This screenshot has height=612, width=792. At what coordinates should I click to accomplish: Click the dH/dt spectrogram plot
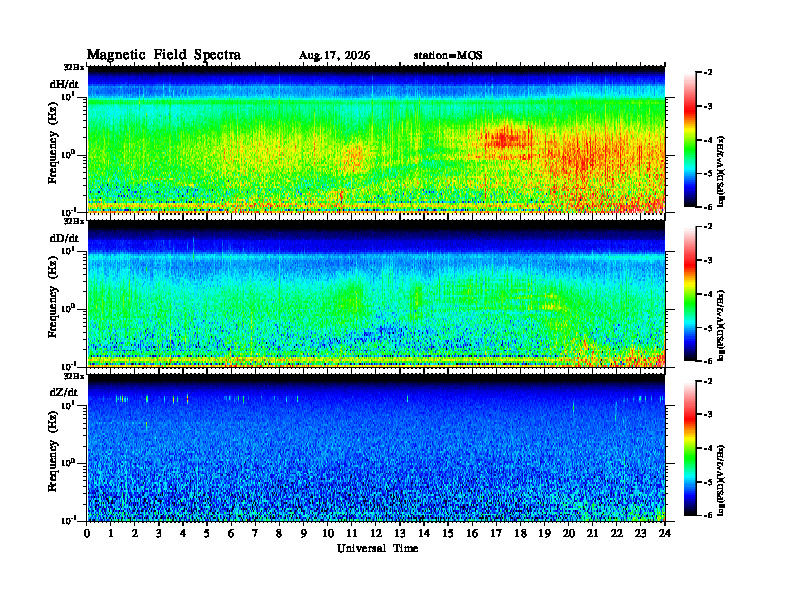click(x=376, y=139)
